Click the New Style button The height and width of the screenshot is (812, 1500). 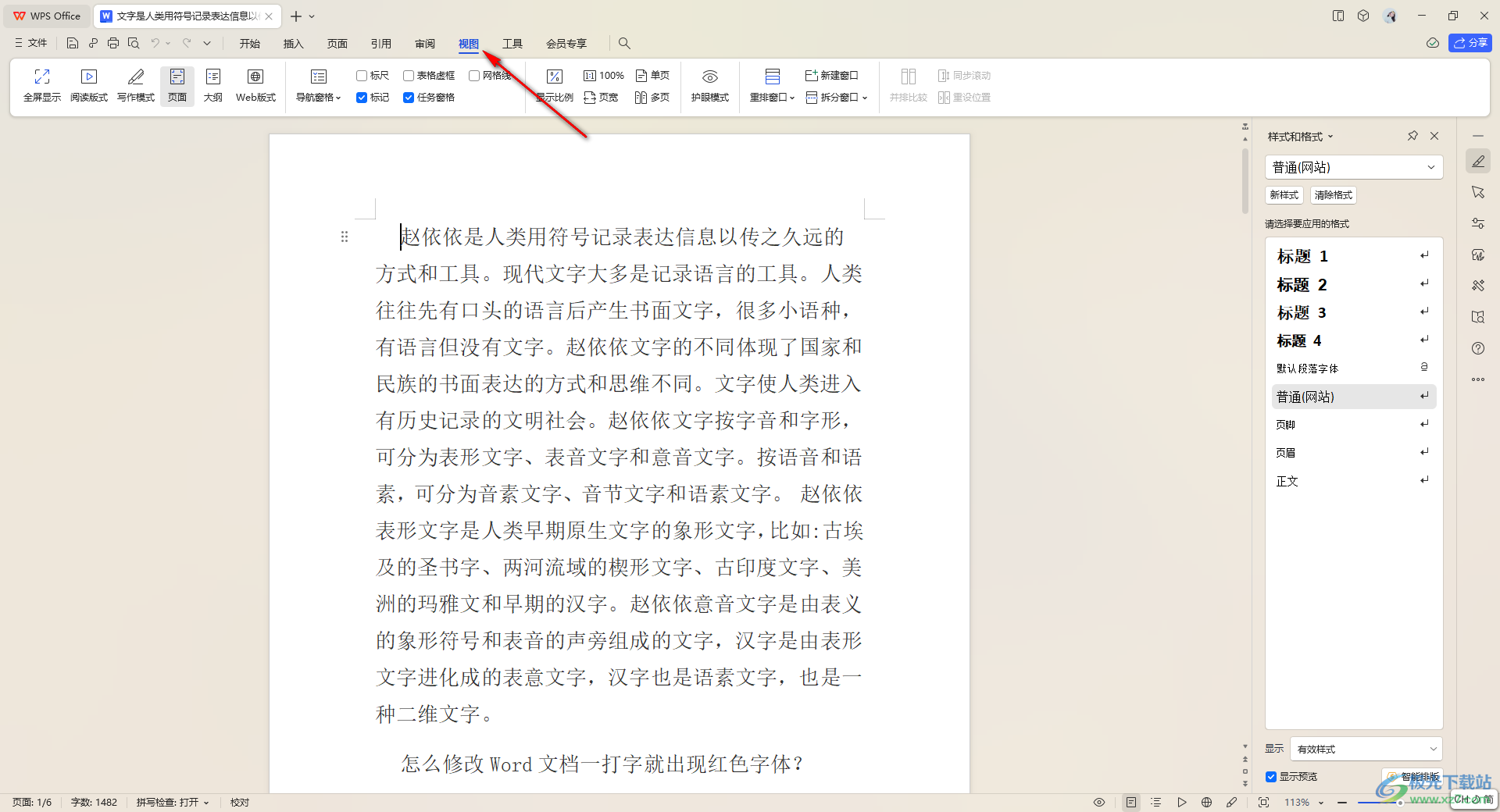click(1284, 195)
